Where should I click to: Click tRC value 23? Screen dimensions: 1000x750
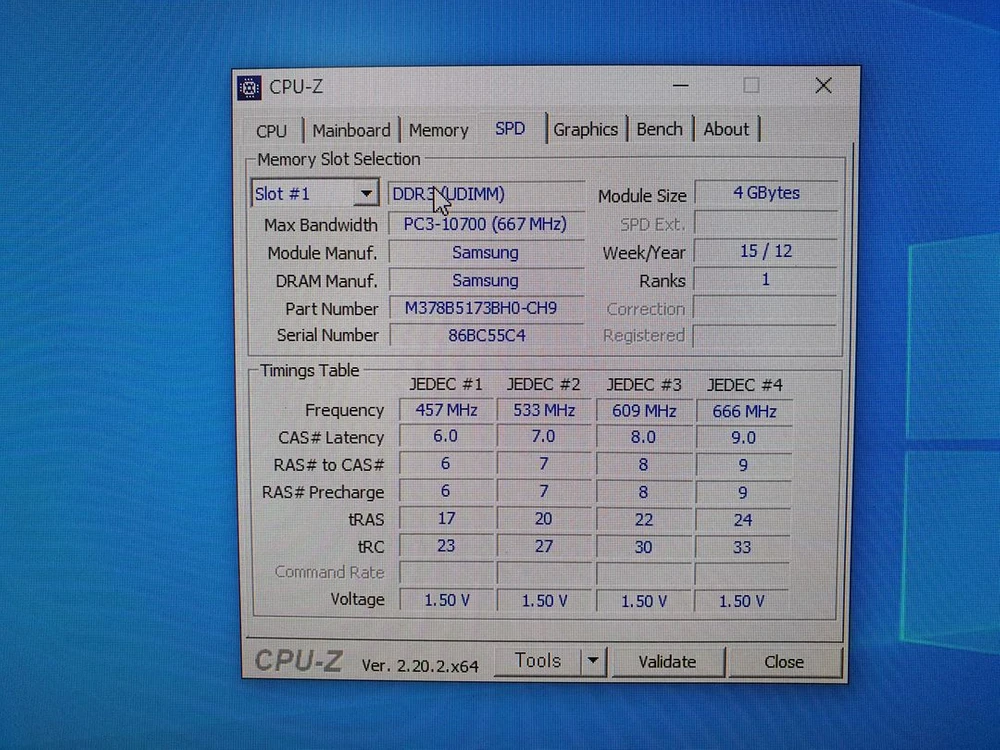pos(446,546)
